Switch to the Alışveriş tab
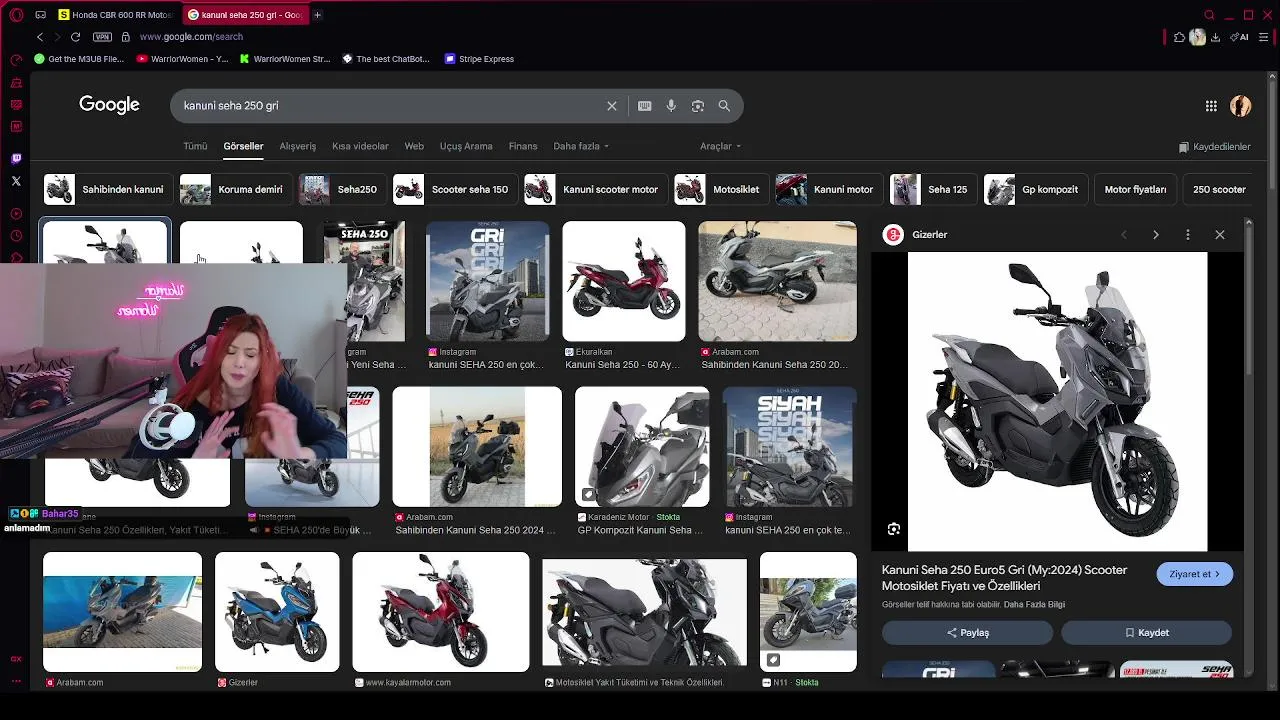 [297, 146]
